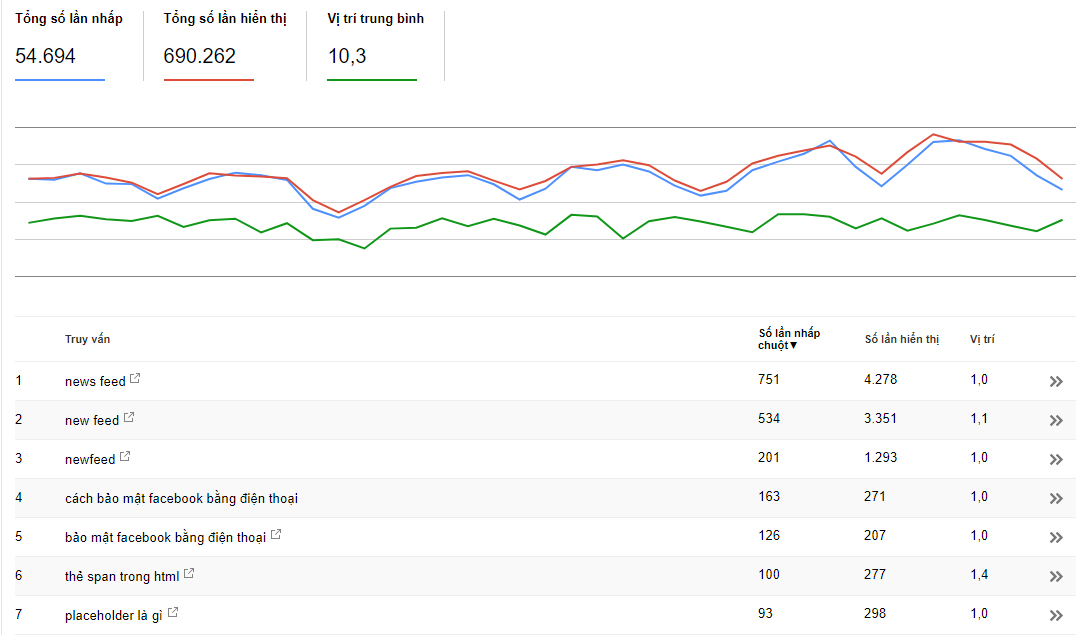The width and height of the screenshot is (1081, 635).
Task: Sort by "Số lần nhấp chuột" column
Action: coord(789,339)
